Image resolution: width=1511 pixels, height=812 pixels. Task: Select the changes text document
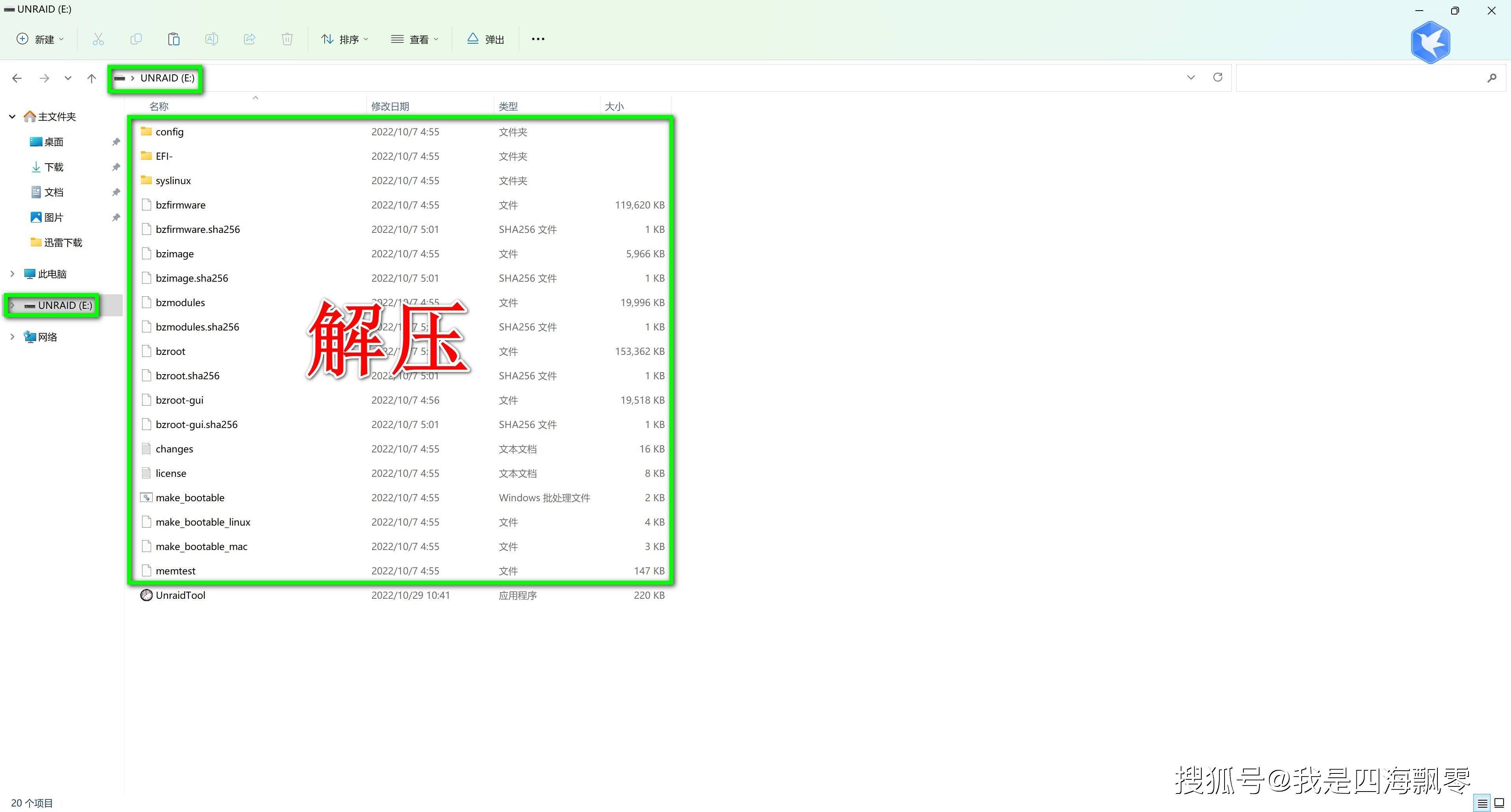click(174, 449)
